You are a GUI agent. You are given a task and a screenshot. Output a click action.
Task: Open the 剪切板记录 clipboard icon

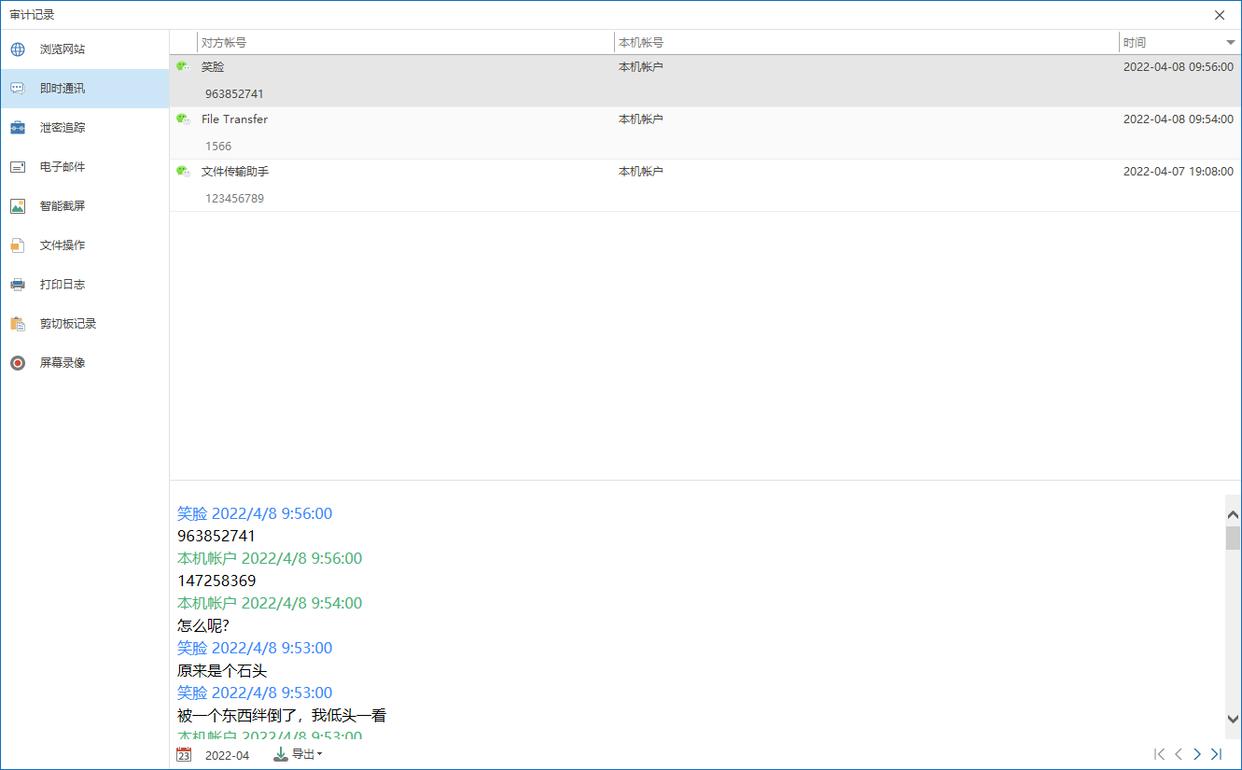click(x=18, y=324)
